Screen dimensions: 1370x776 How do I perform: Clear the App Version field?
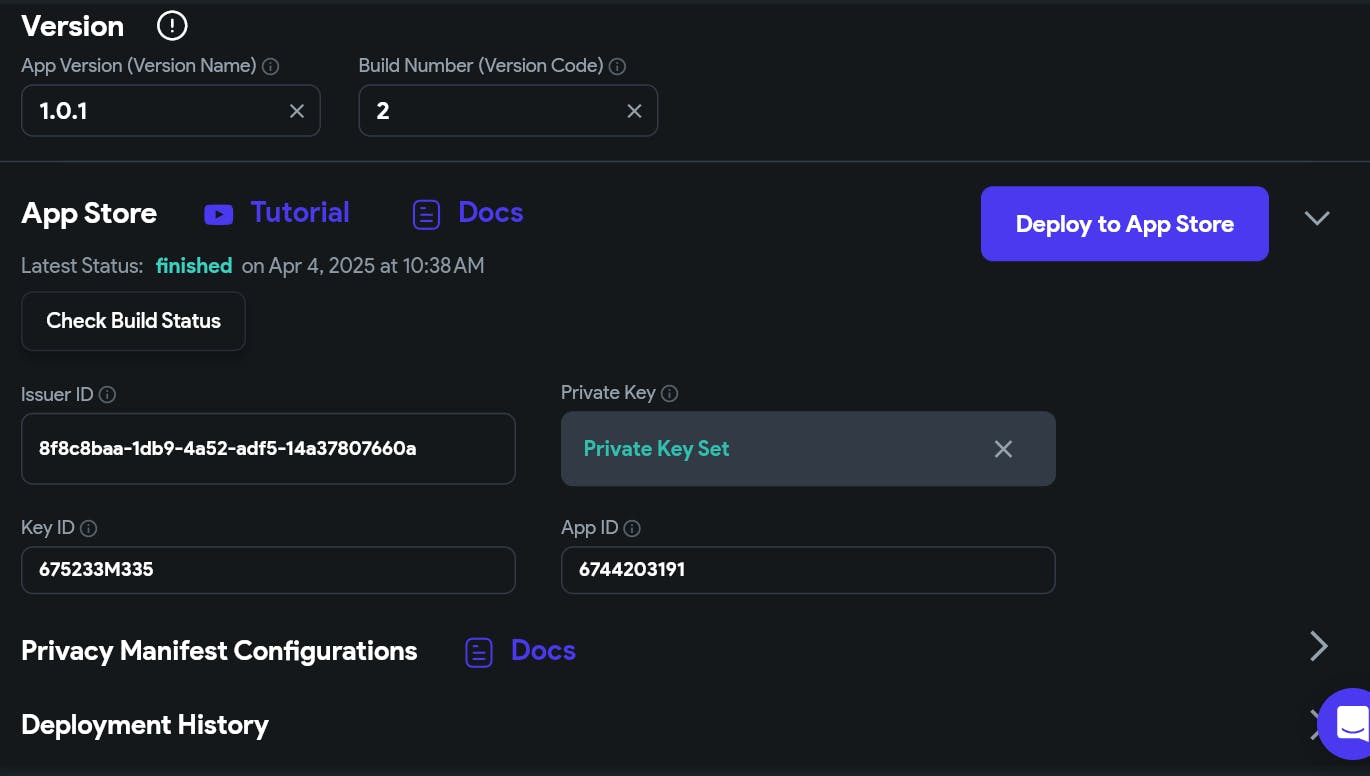pyautogui.click(x=297, y=111)
